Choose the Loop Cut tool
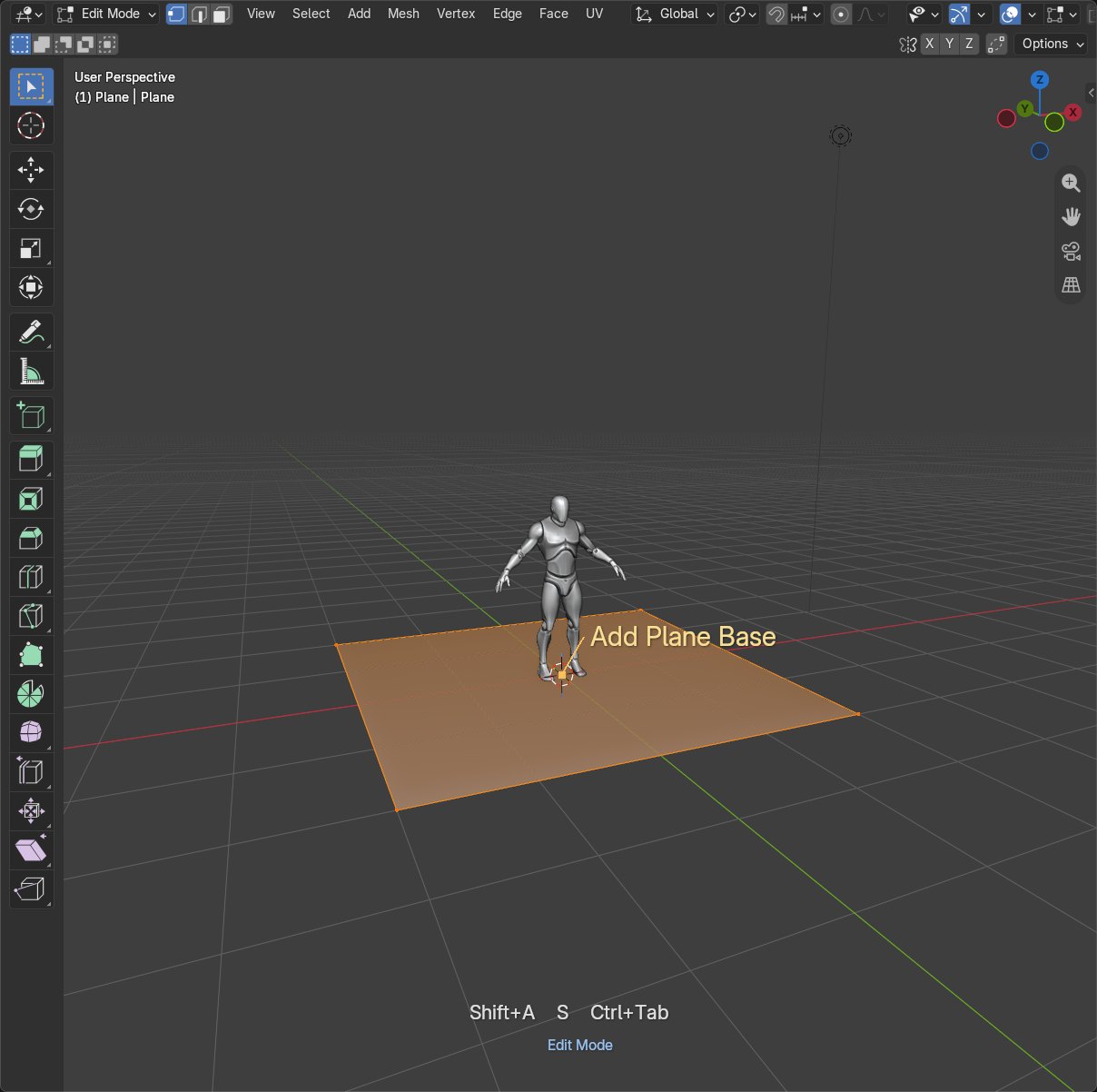Image resolution: width=1097 pixels, height=1092 pixels. tap(31, 577)
